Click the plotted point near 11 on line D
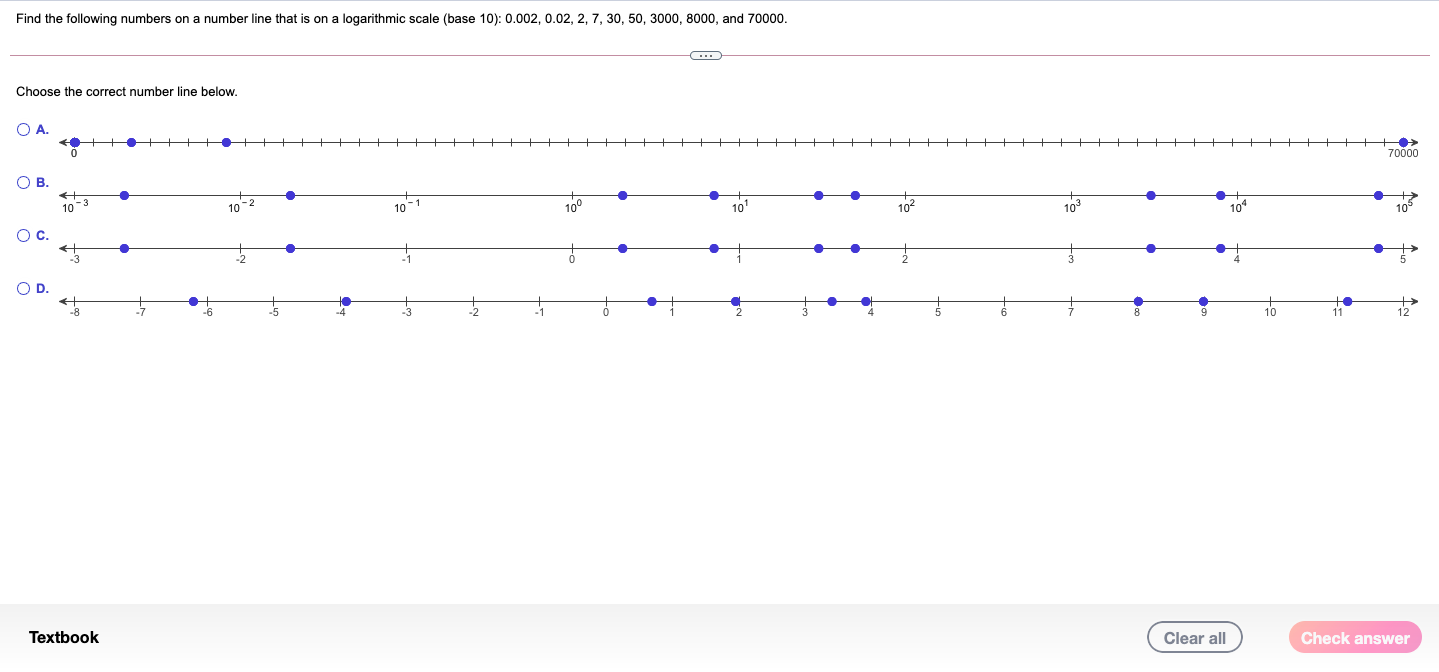Image resolution: width=1439 pixels, height=672 pixels. tap(1348, 300)
